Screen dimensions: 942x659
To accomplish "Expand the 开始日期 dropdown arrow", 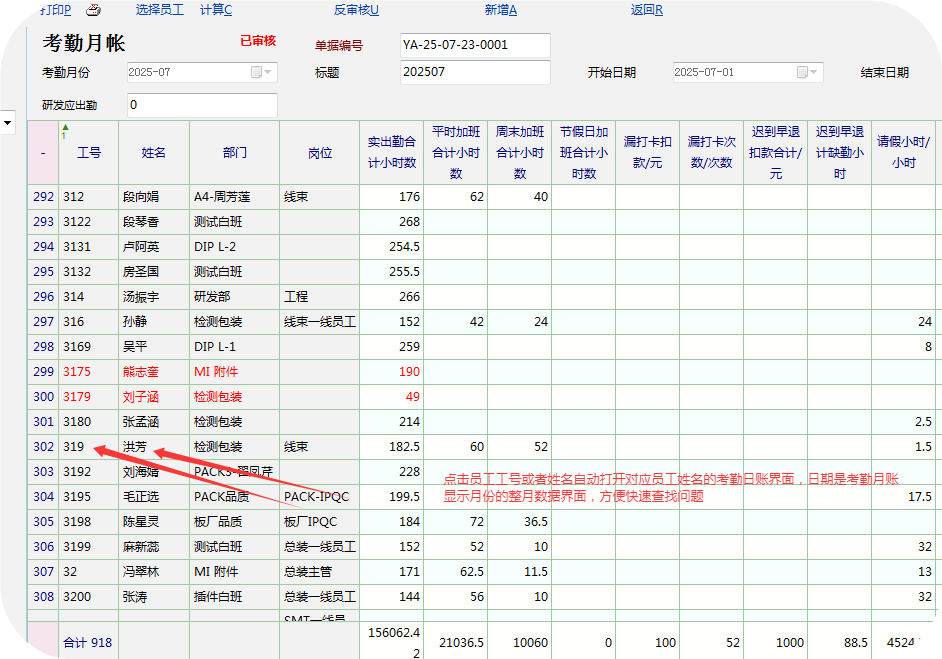I will [815, 73].
